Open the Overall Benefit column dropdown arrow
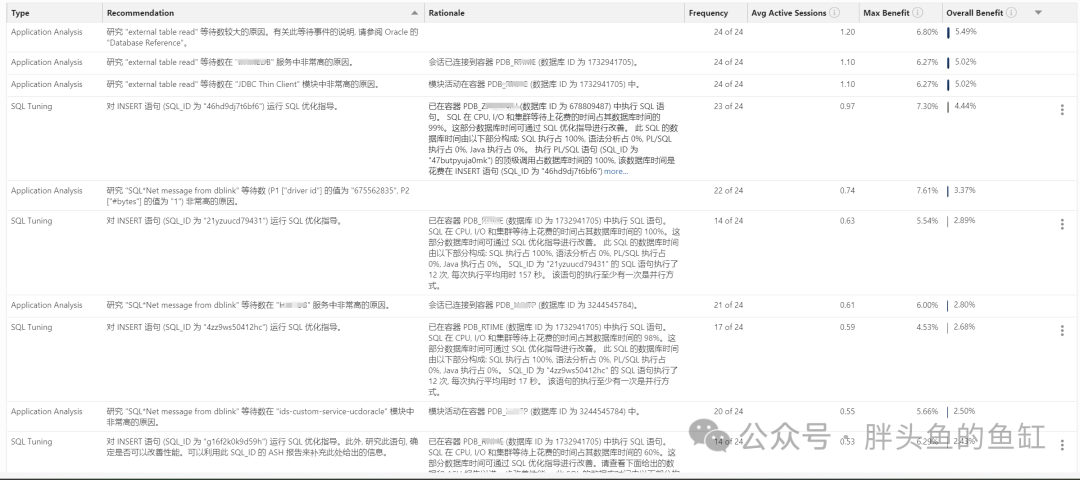1080x480 pixels. click(1039, 12)
